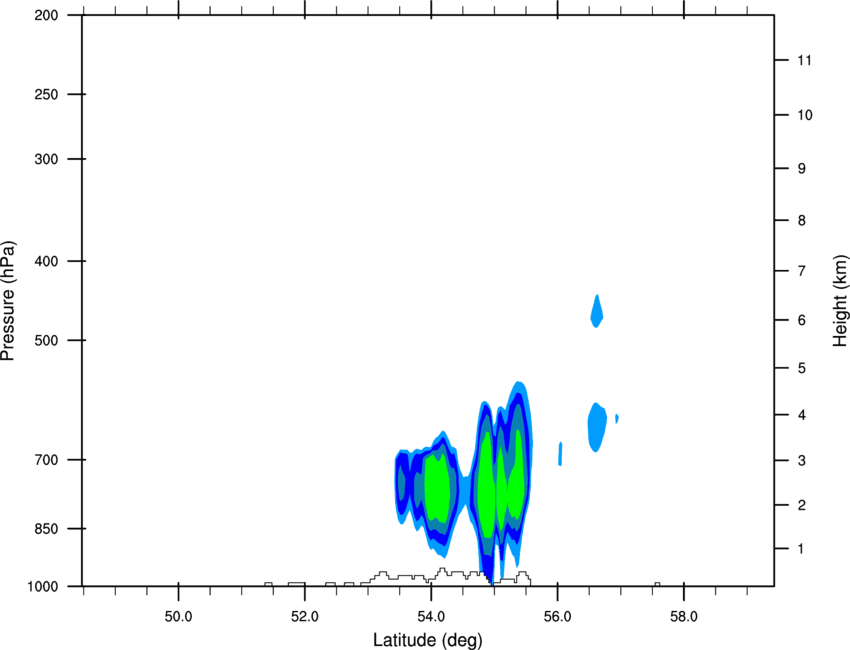This screenshot has height=650, width=850.
Task: Pick the height label 3 km
Action: pos(802,461)
